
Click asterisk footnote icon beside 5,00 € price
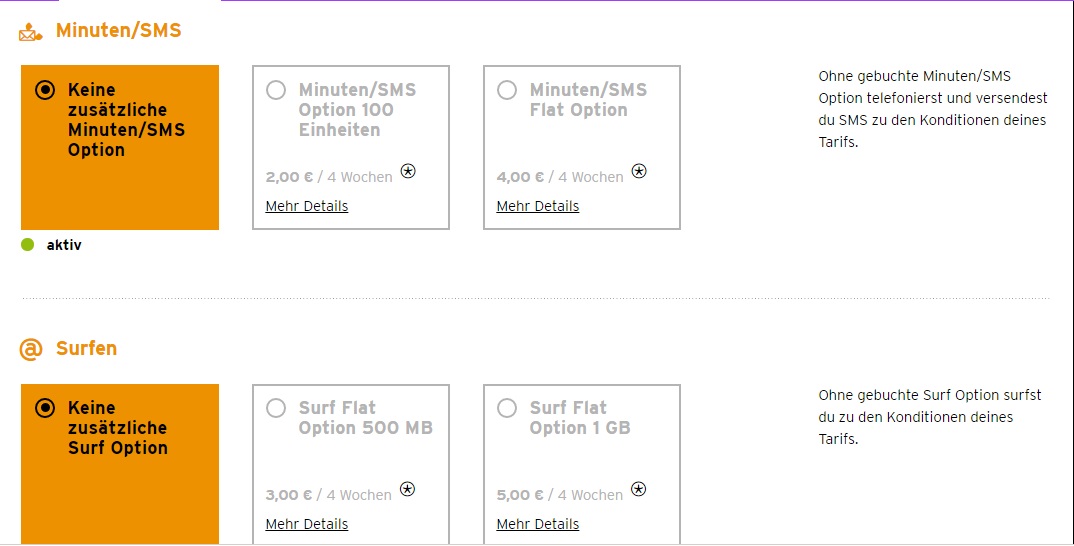tap(639, 489)
